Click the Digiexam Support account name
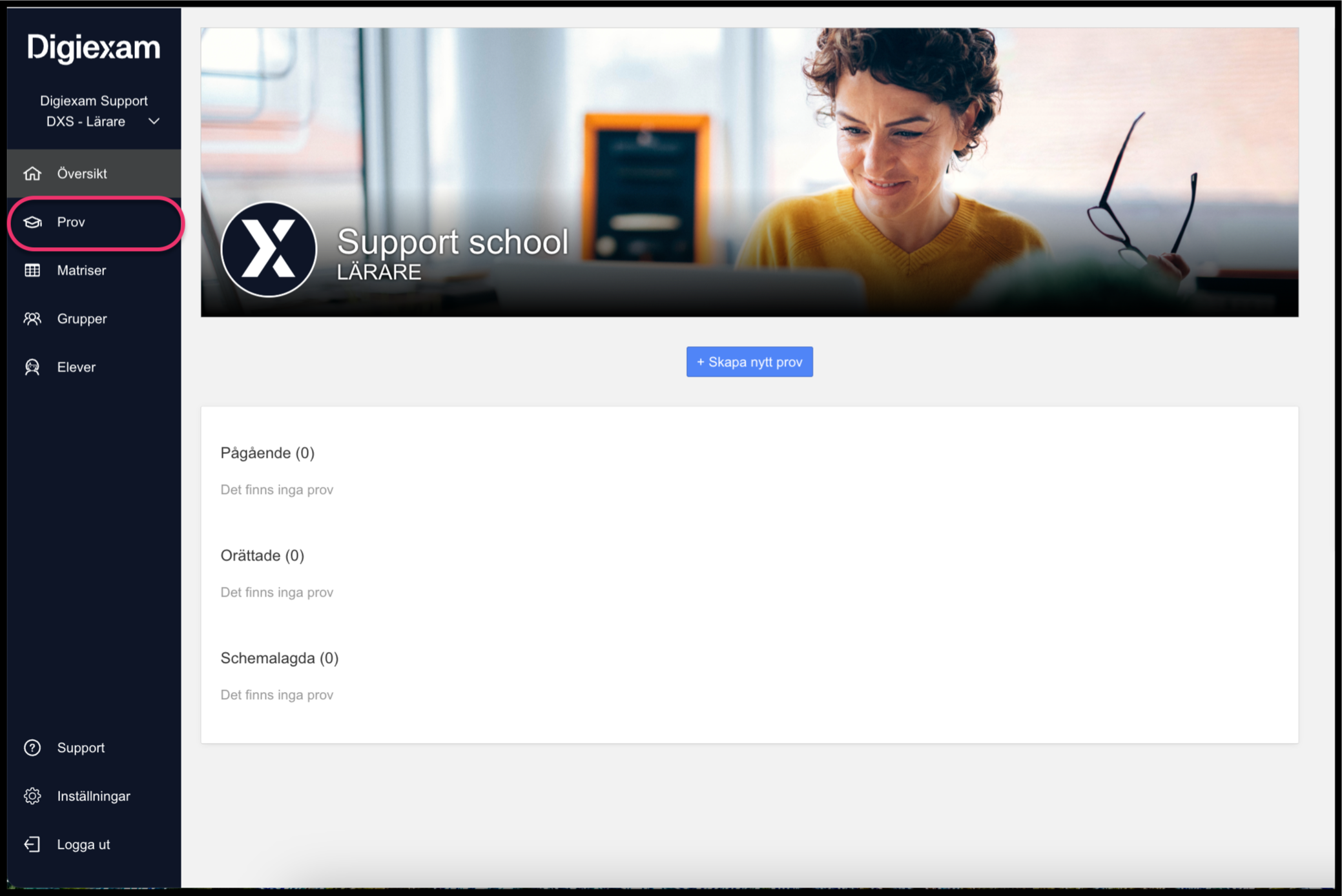 coord(94,101)
